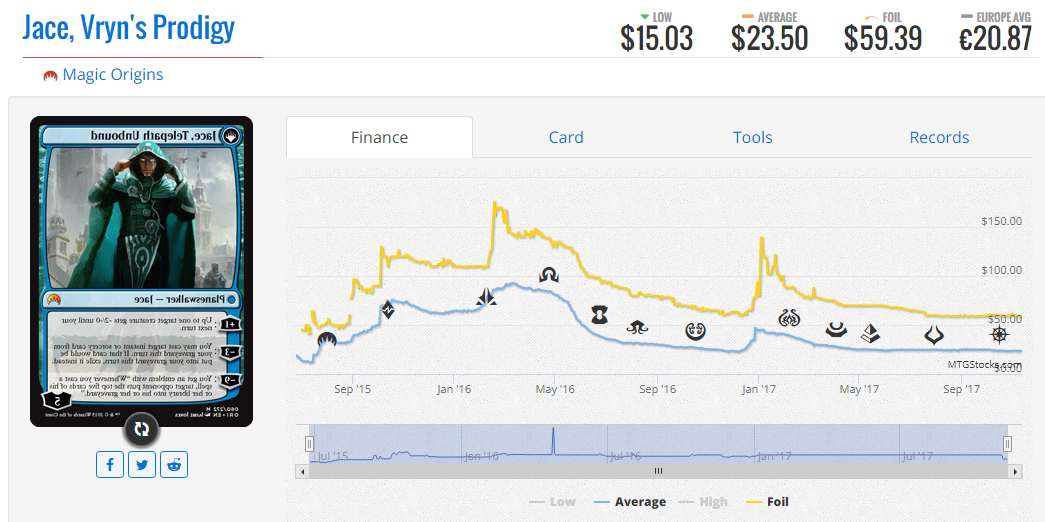Click the $50.00 y-axis label
The image size is (1045, 522).
1004,319
